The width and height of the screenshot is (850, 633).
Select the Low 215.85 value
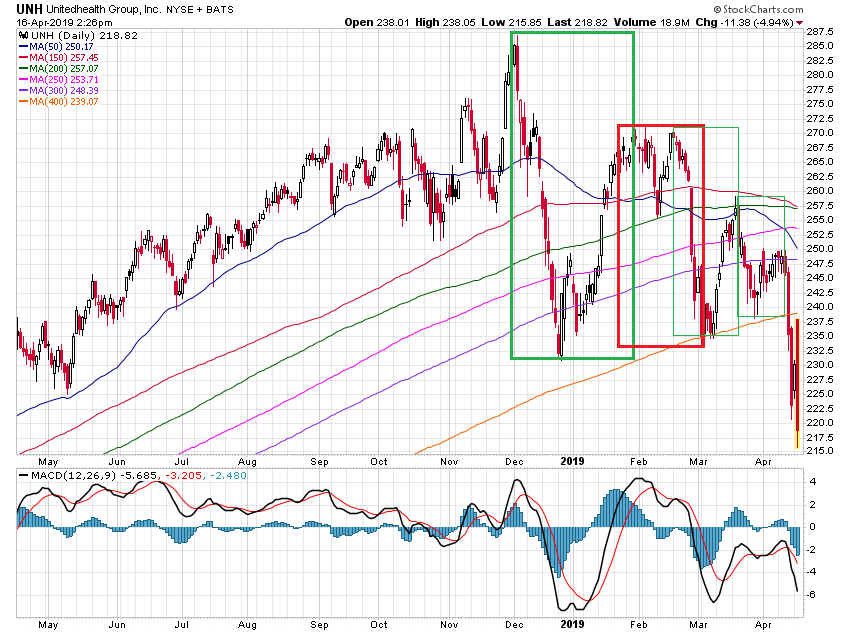(511, 22)
